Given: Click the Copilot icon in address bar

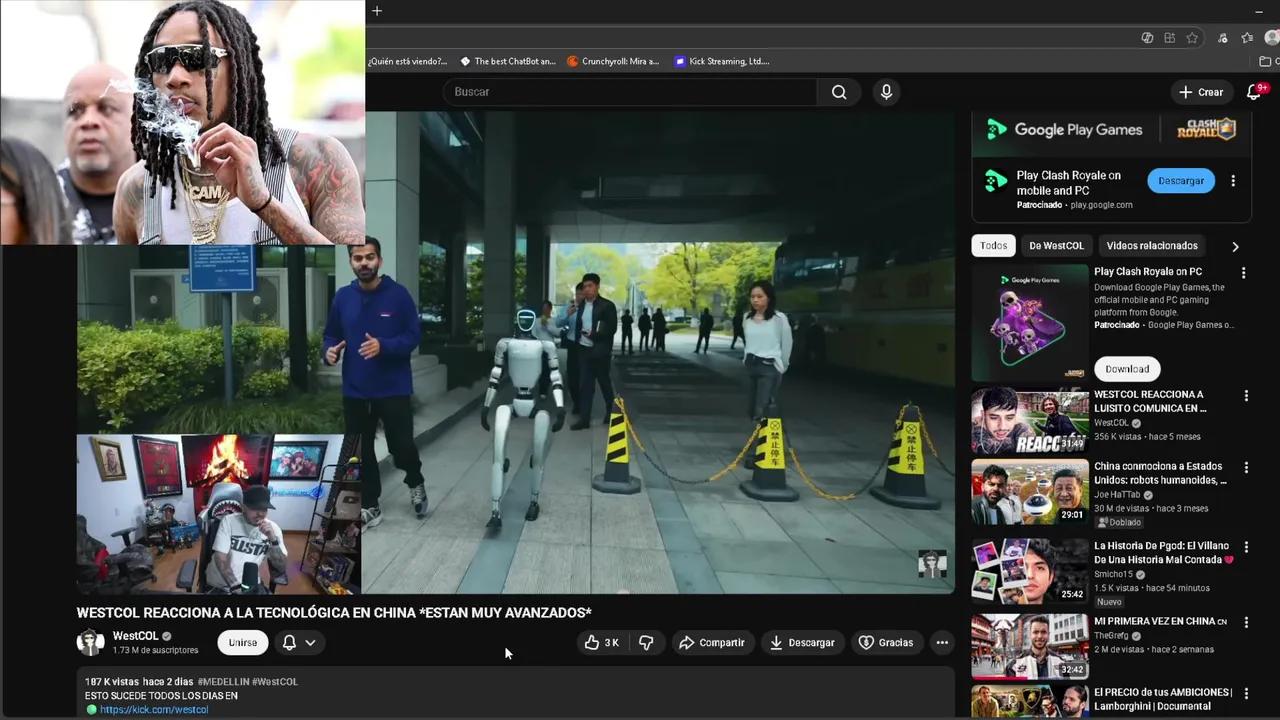Looking at the screenshot, I should (1147, 38).
